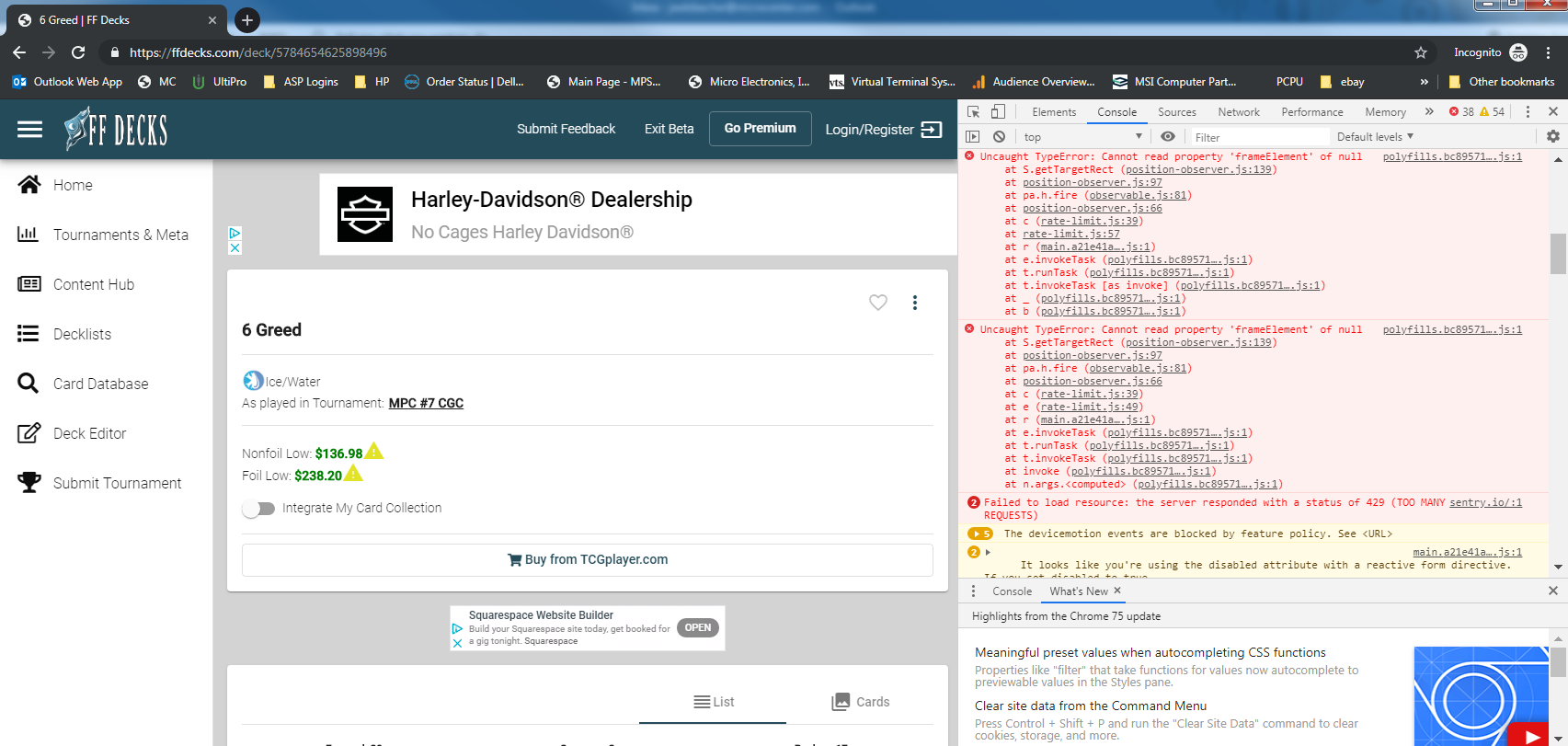Reload the page
Screen dimensions: 1568x746
[78, 52]
